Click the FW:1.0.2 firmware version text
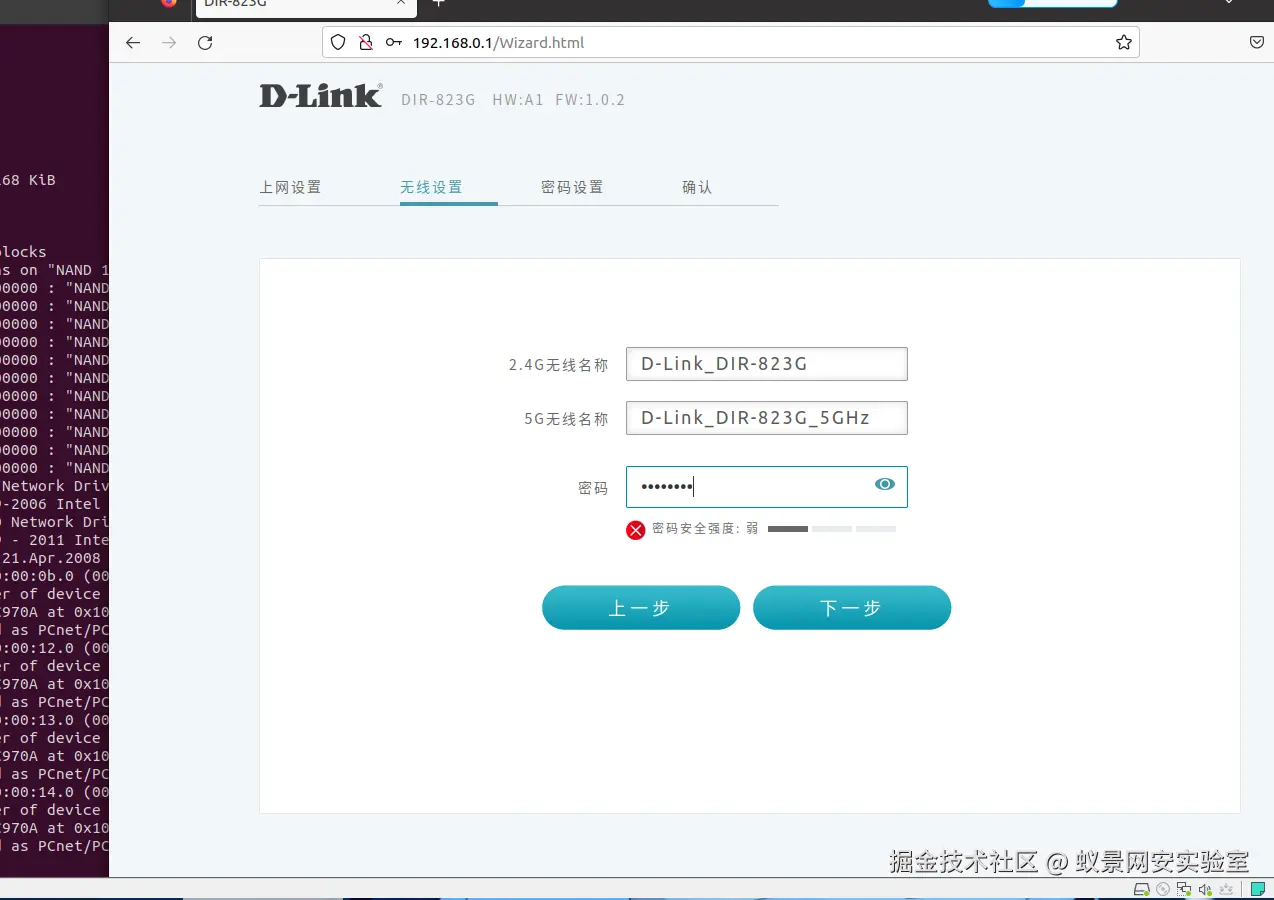Screen dimensions: 1274x900 tap(590, 100)
